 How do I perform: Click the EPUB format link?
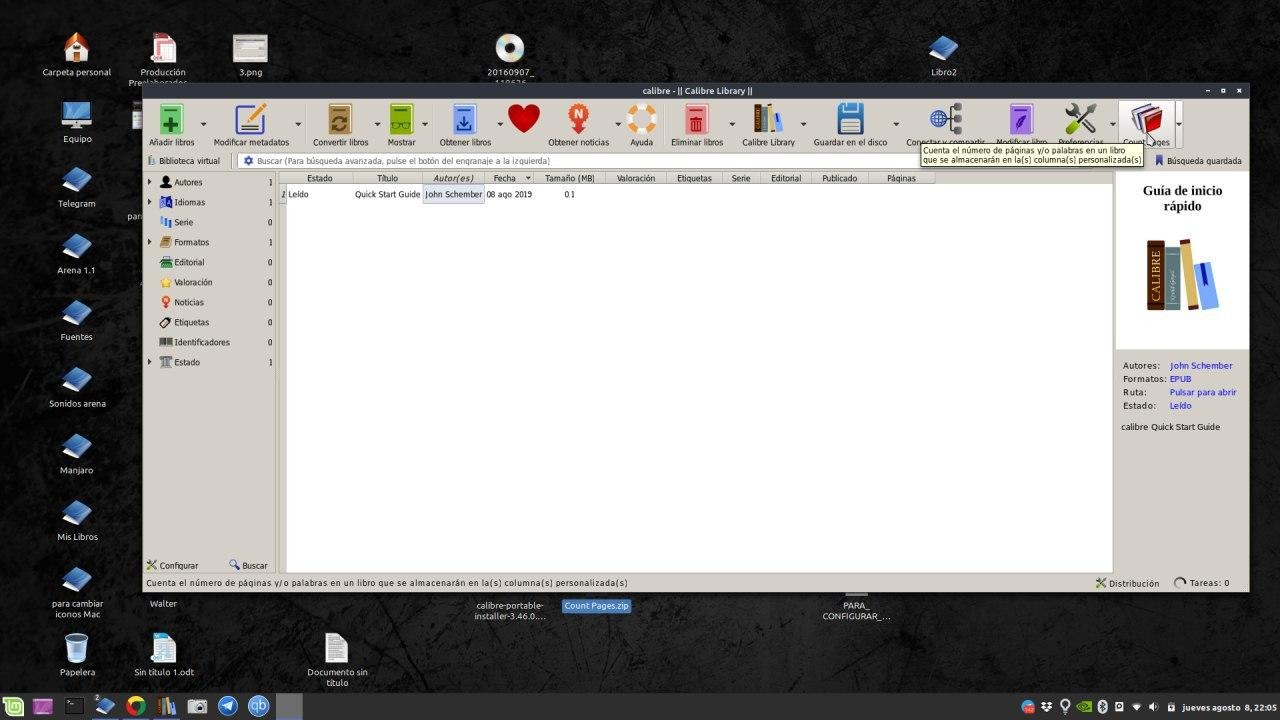[x=1181, y=379]
